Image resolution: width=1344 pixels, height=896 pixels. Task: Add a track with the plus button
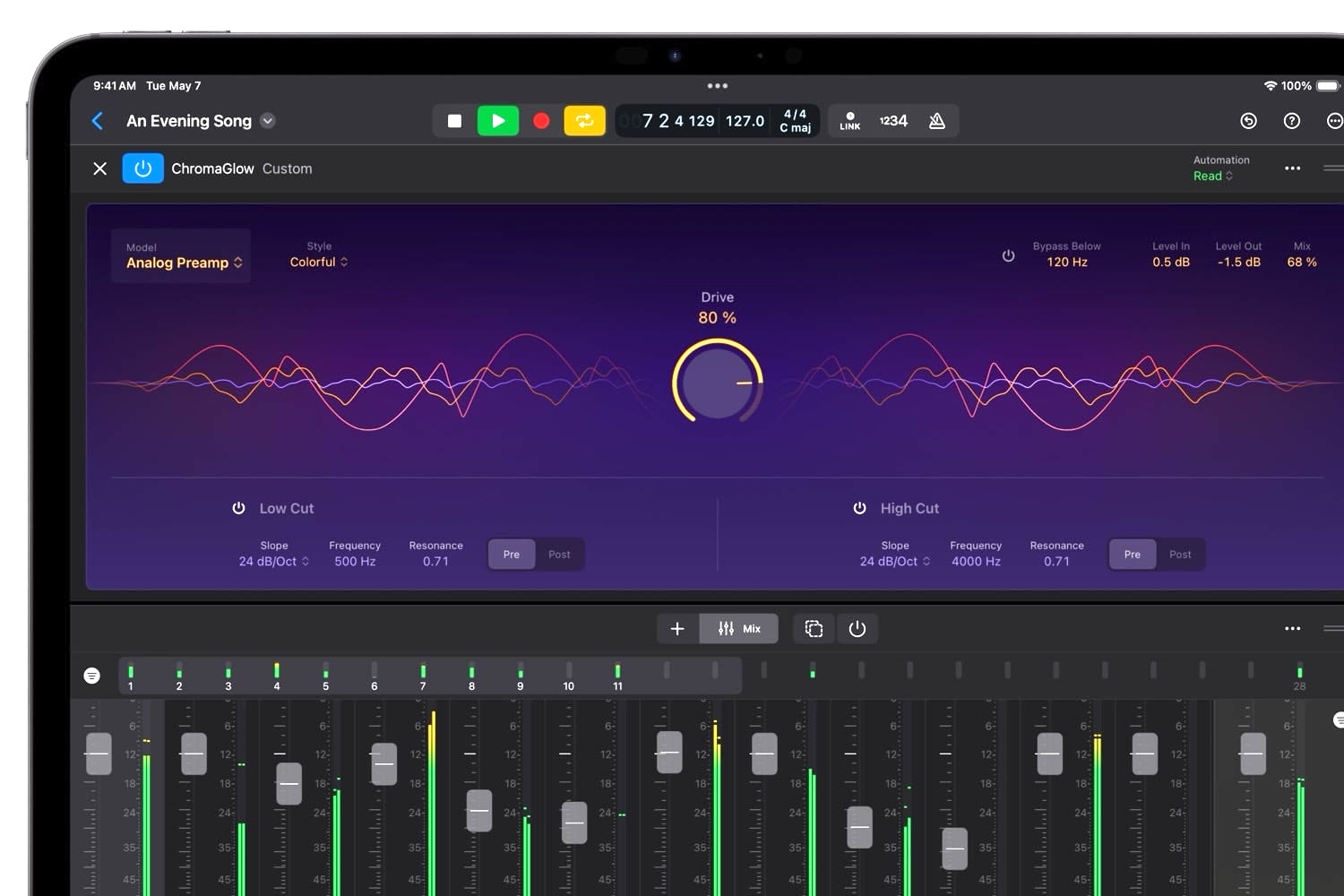pos(677,629)
